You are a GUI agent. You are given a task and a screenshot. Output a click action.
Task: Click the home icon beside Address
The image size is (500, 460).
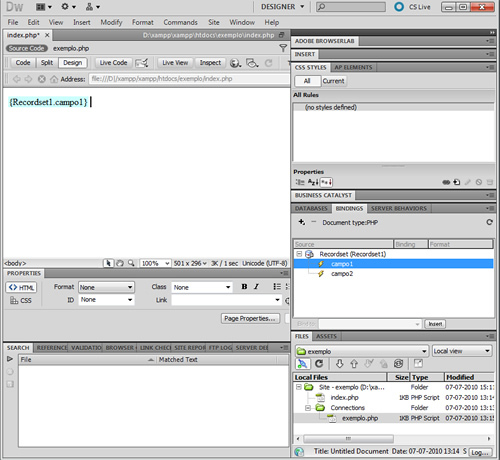pos(54,79)
